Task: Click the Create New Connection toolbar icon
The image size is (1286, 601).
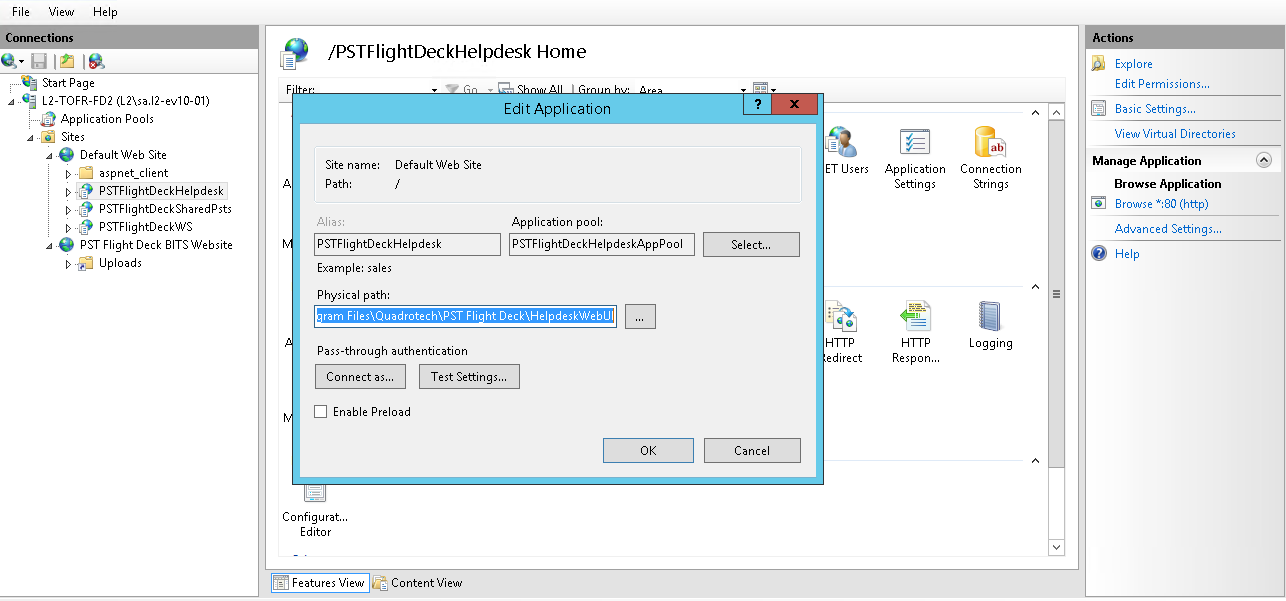Action: [x=9, y=61]
